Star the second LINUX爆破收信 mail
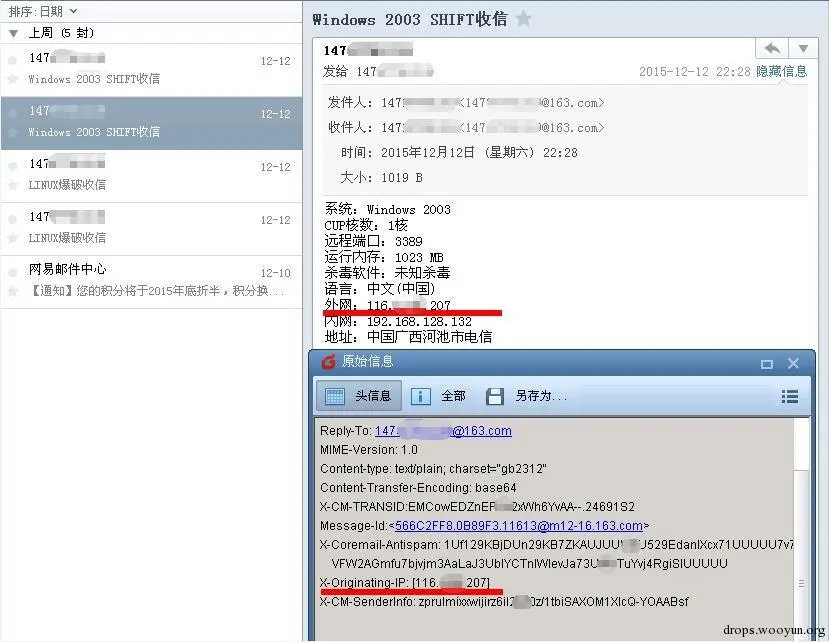This screenshot has width=829, height=642. pos(12,238)
